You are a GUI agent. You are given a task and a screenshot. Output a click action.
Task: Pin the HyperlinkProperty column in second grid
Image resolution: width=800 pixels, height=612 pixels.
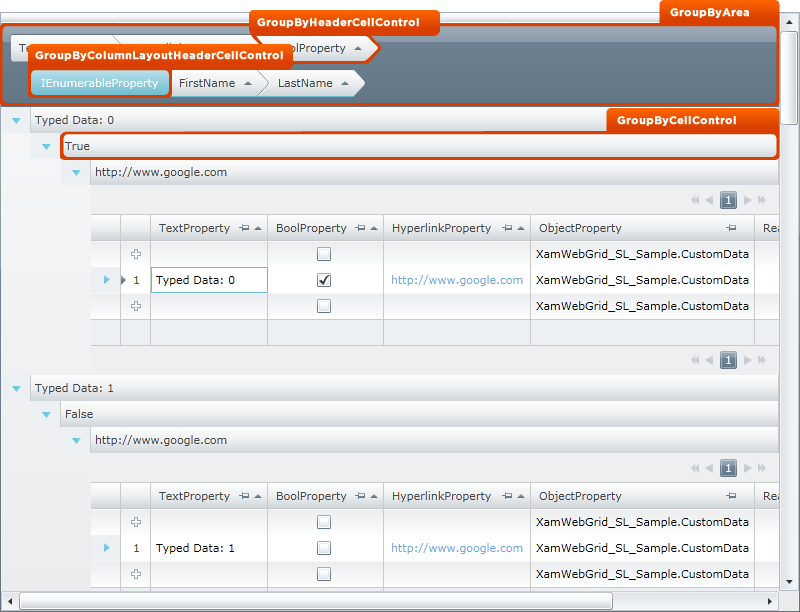point(507,496)
